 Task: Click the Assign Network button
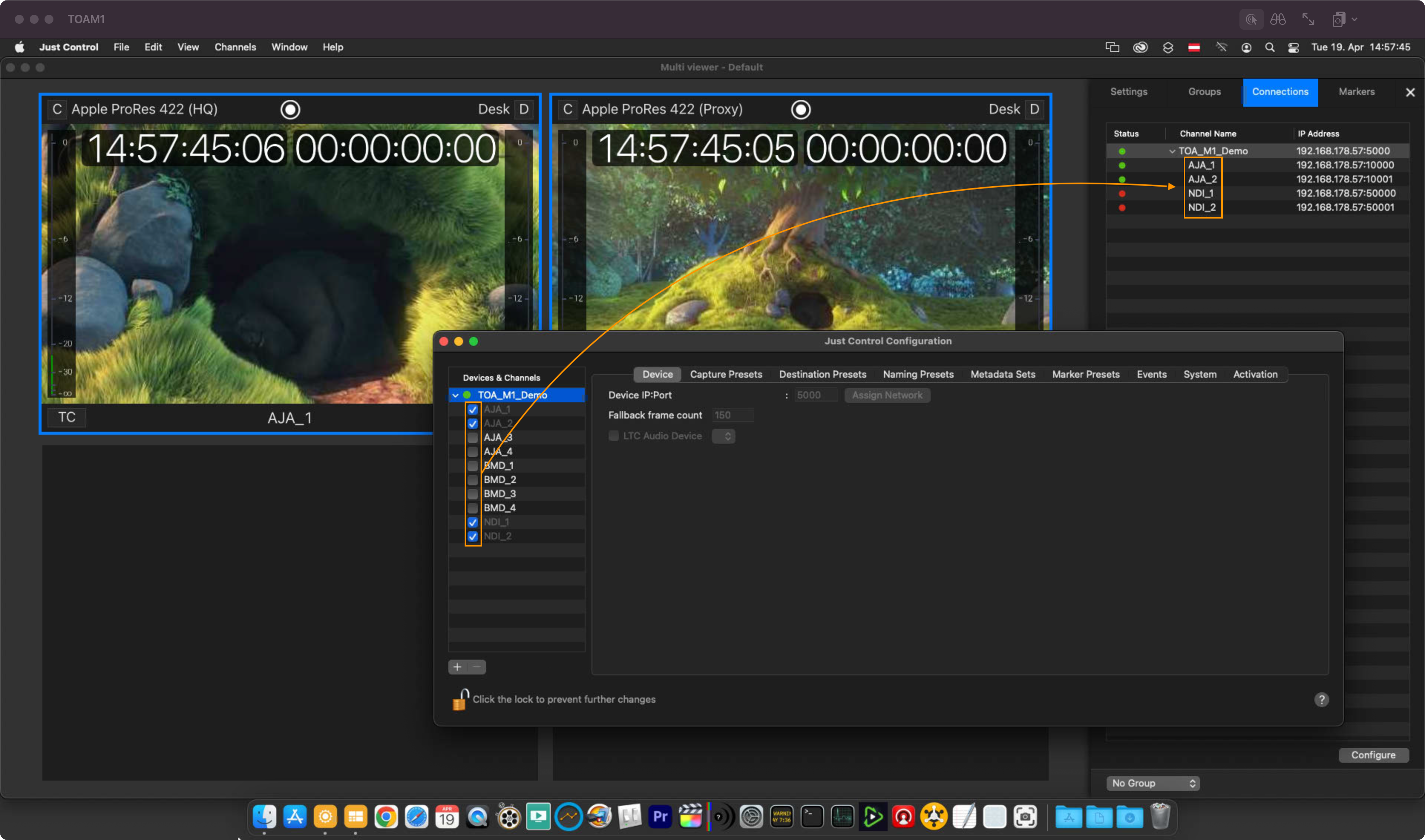pos(887,395)
